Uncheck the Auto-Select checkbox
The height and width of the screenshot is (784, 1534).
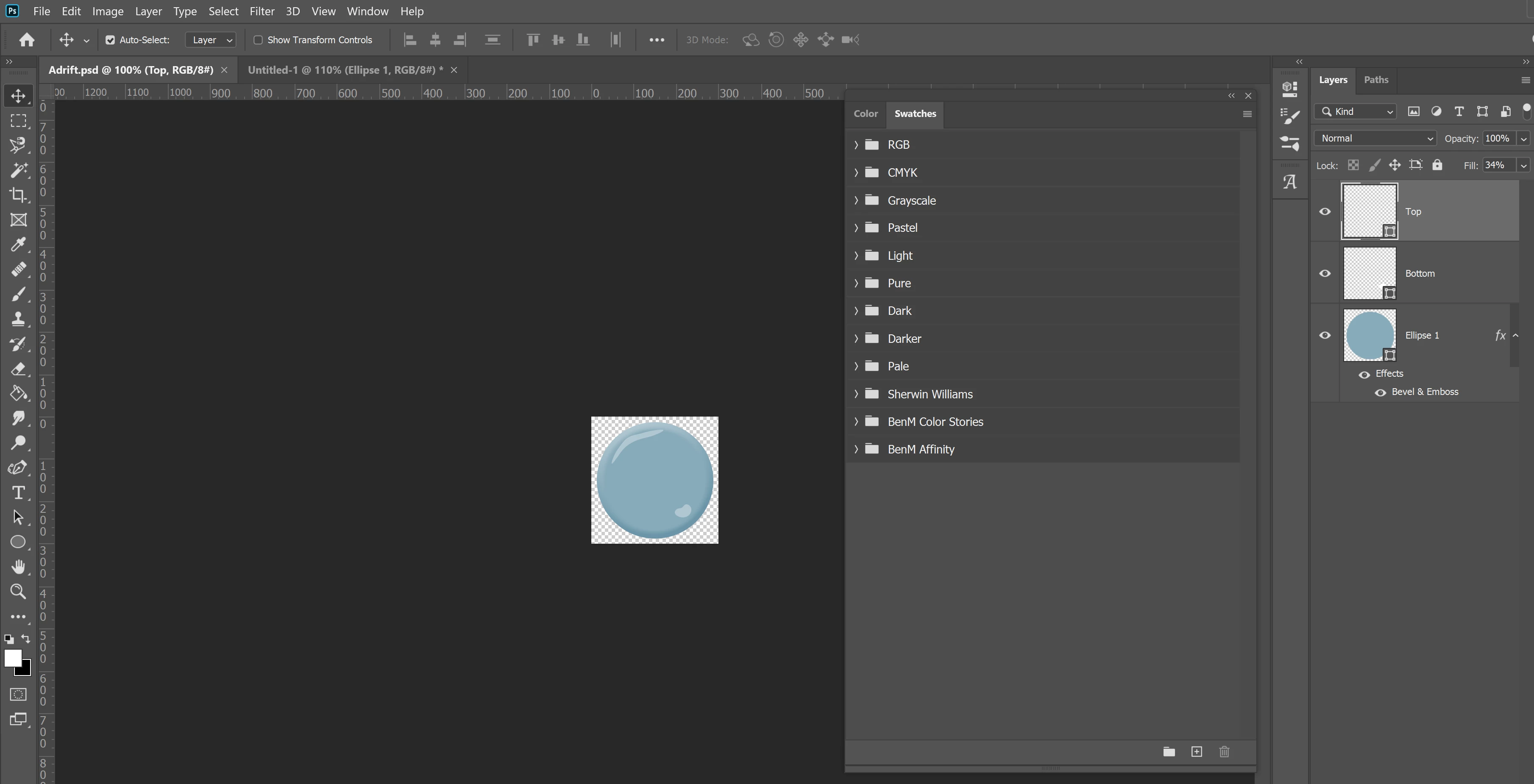click(110, 40)
